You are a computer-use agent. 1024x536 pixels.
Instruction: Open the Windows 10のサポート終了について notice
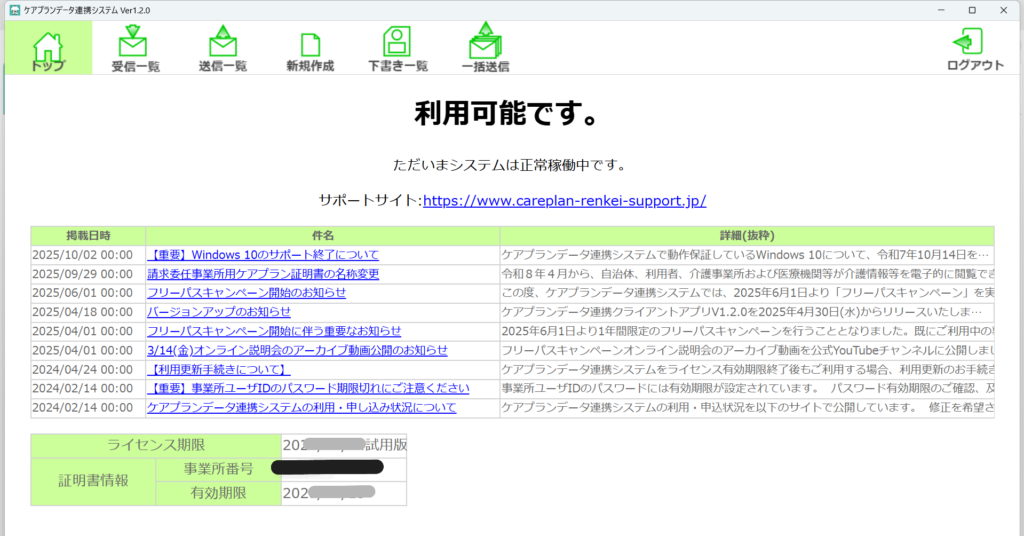263,255
